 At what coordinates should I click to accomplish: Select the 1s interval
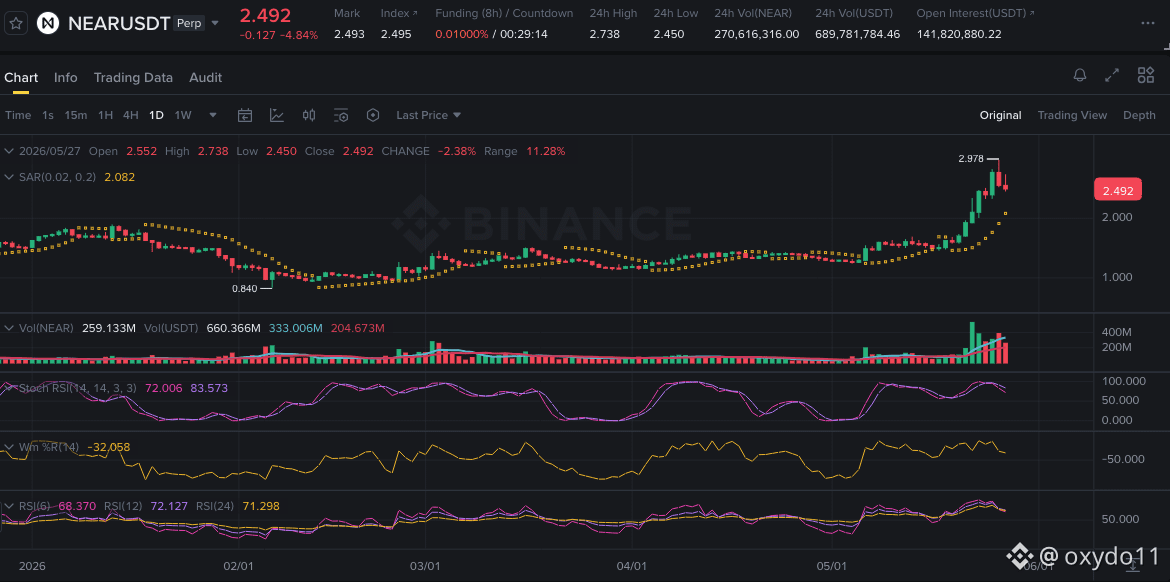[x=48, y=115]
